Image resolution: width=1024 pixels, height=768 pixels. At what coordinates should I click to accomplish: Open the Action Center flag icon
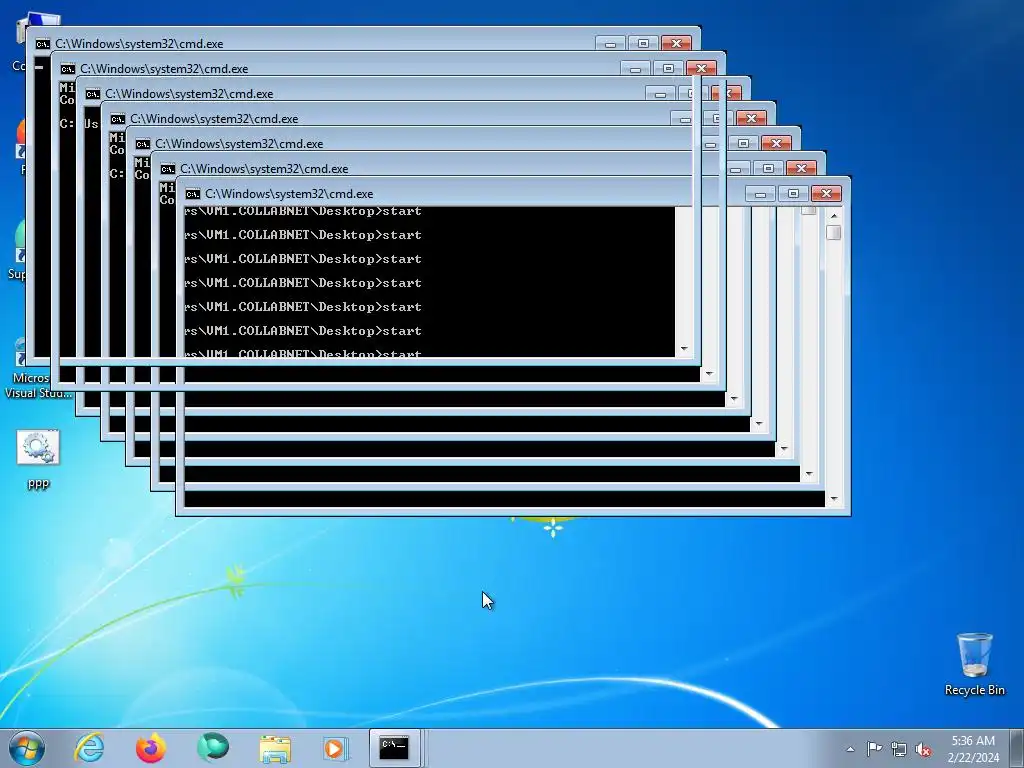[x=874, y=749]
